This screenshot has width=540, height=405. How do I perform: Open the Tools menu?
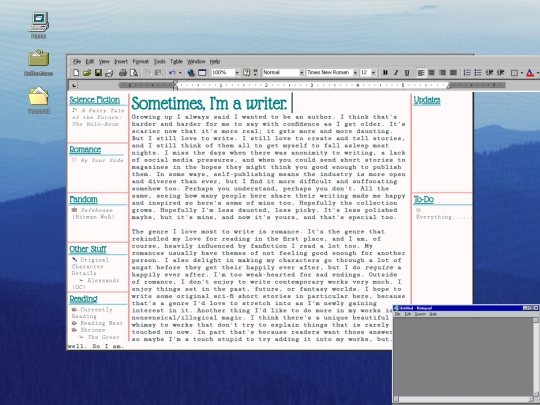159,62
